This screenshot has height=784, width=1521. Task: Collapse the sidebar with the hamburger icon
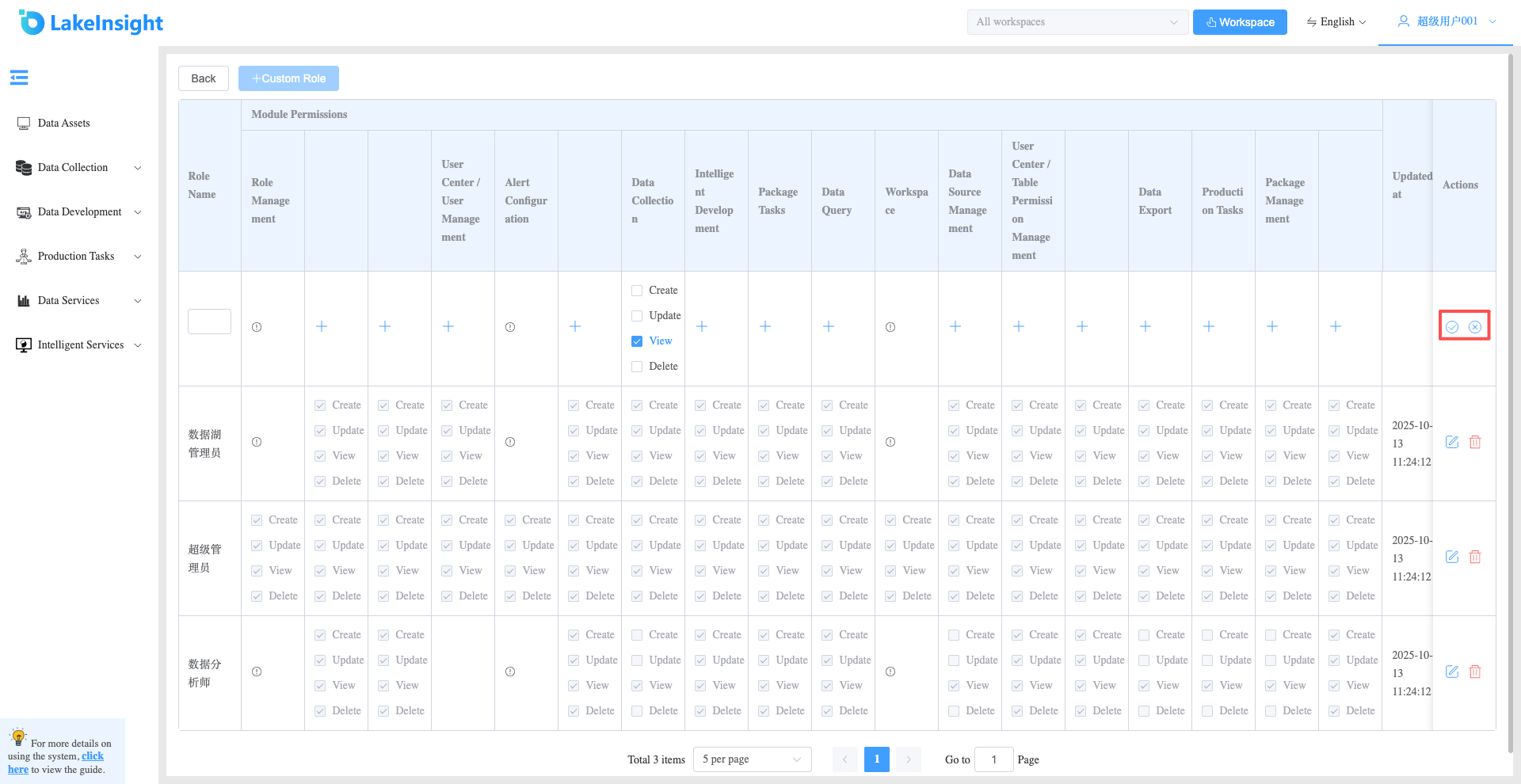(x=19, y=77)
